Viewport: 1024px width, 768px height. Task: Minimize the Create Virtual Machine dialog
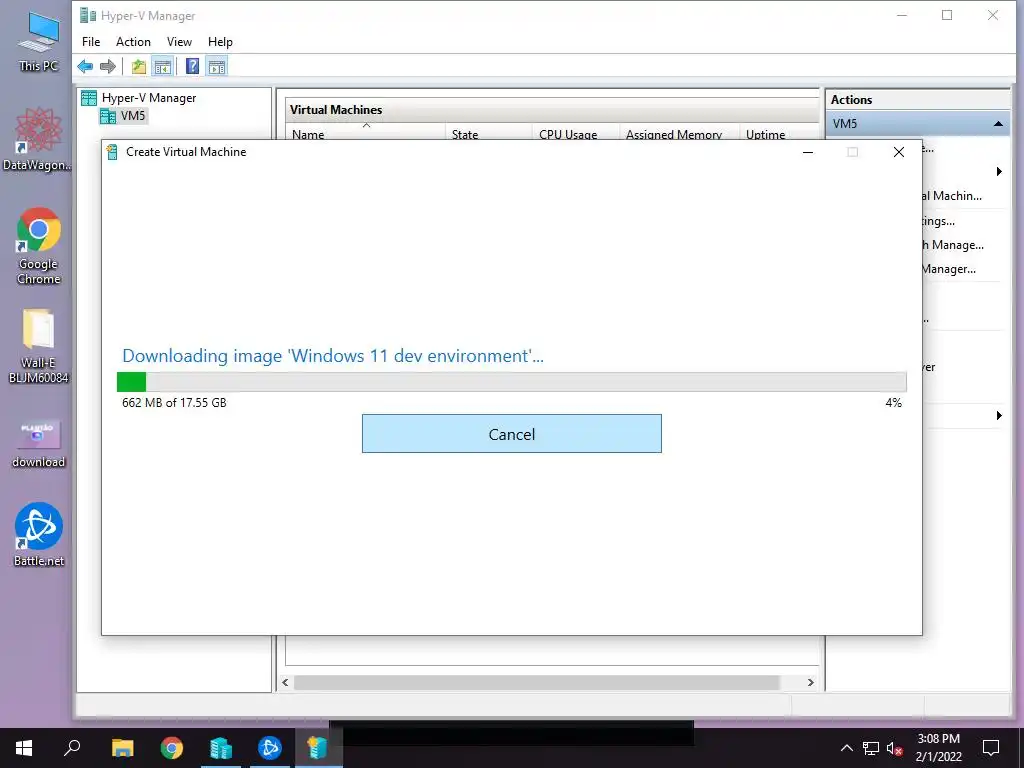(x=808, y=152)
